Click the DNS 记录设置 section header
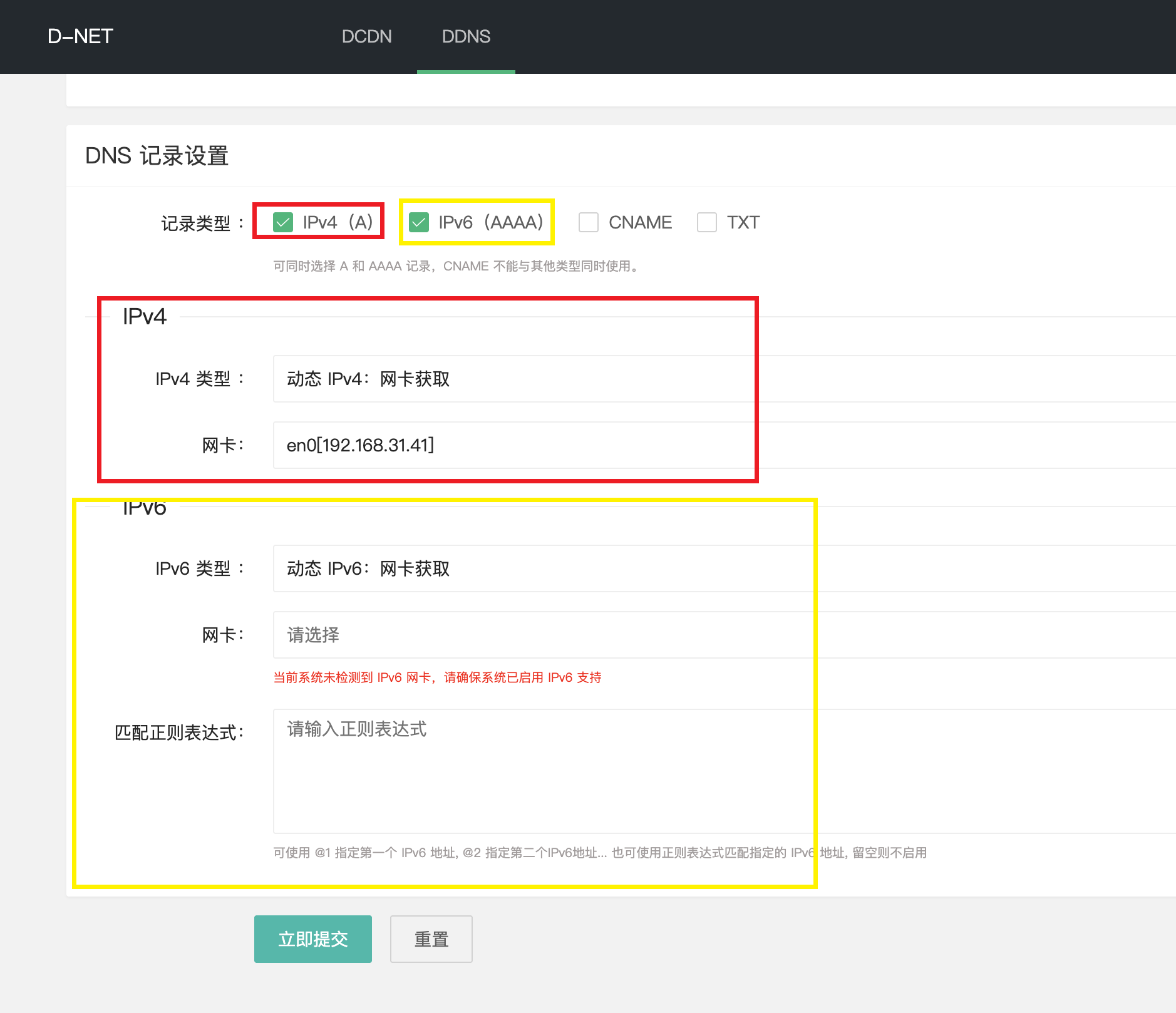1176x1013 pixels. (157, 156)
